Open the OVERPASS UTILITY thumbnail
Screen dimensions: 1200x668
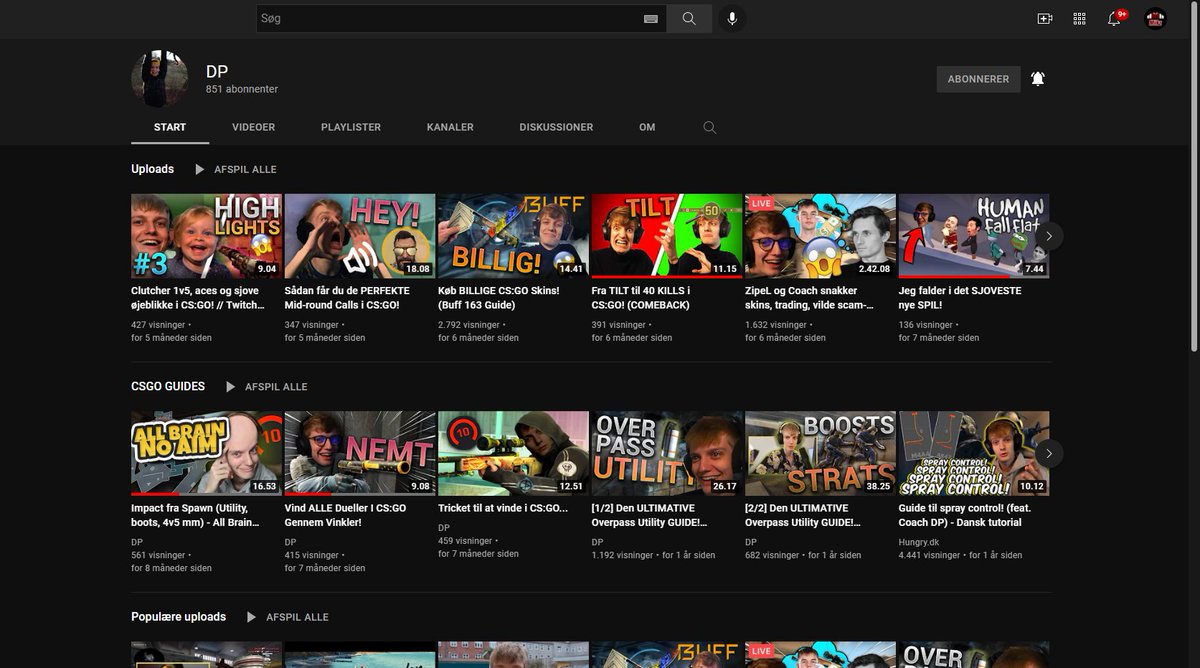667,453
